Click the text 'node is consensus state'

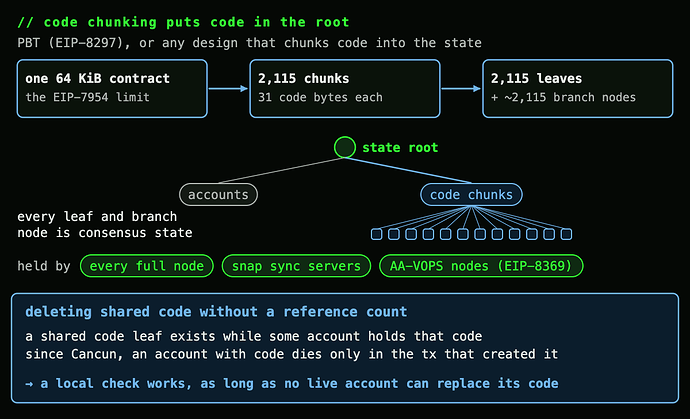(105, 232)
